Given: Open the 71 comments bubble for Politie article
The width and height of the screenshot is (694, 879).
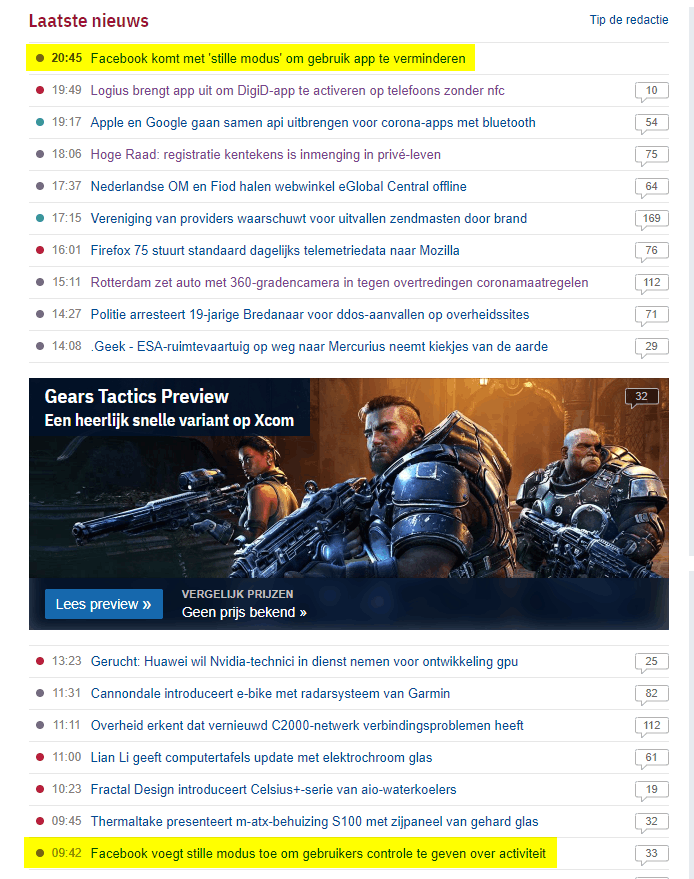Looking at the screenshot, I should (x=651, y=315).
